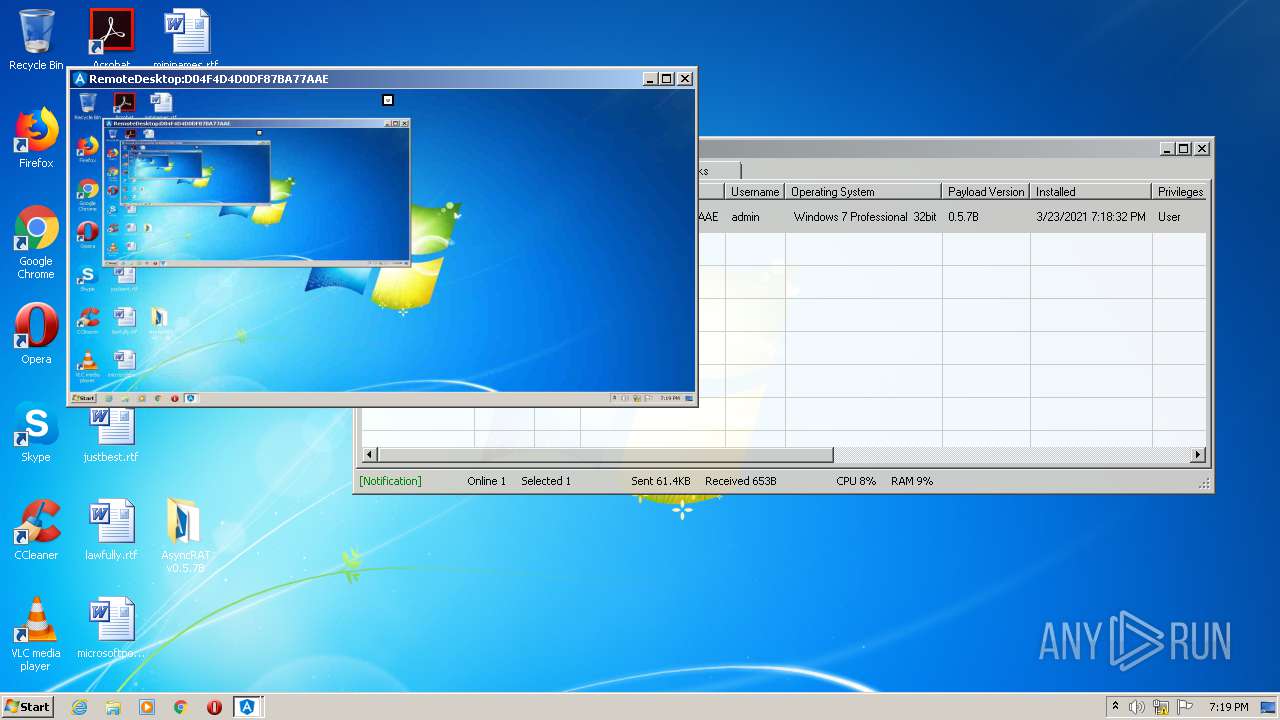
Task: Click the Received 653B status entry
Action: [x=740, y=481]
